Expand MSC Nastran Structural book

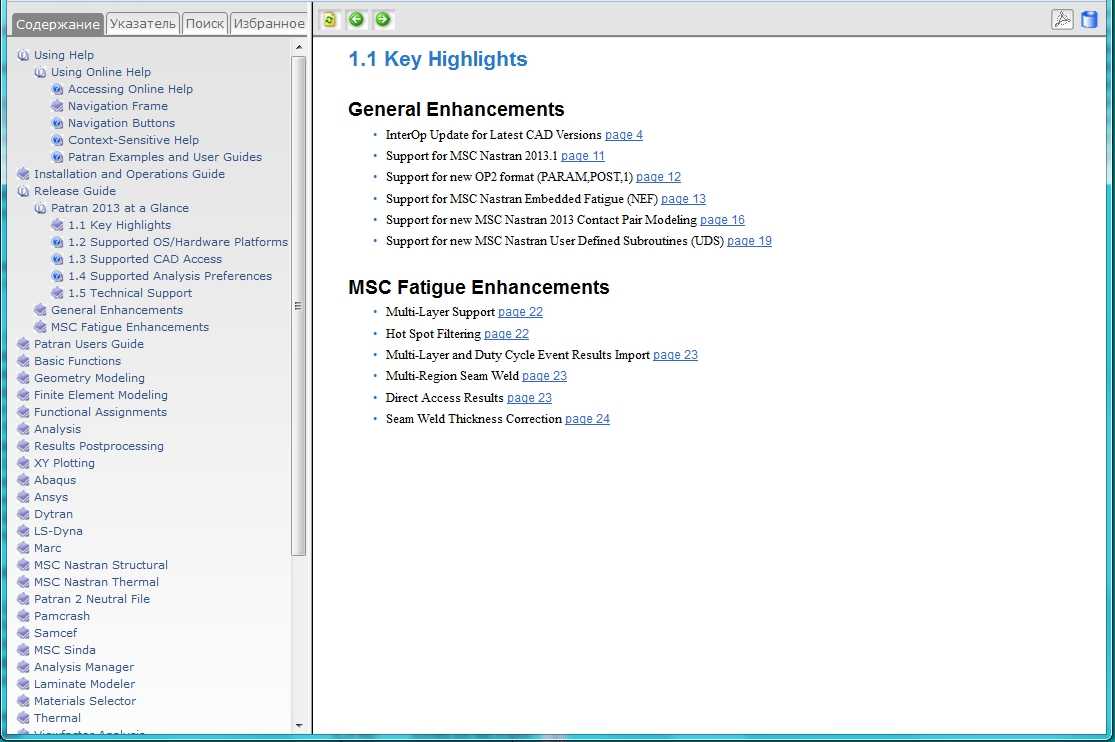(x=101, y=565)
